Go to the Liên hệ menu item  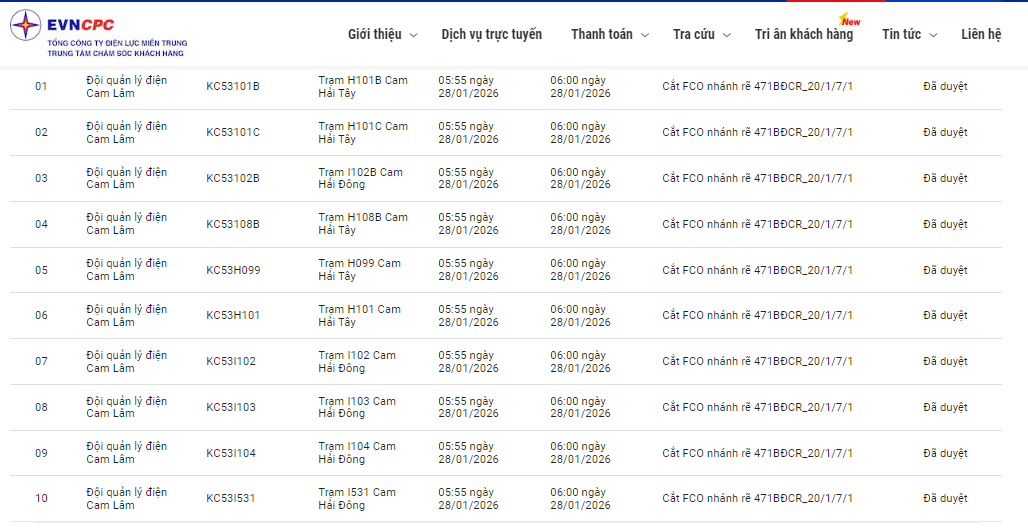tap(980, 34)
